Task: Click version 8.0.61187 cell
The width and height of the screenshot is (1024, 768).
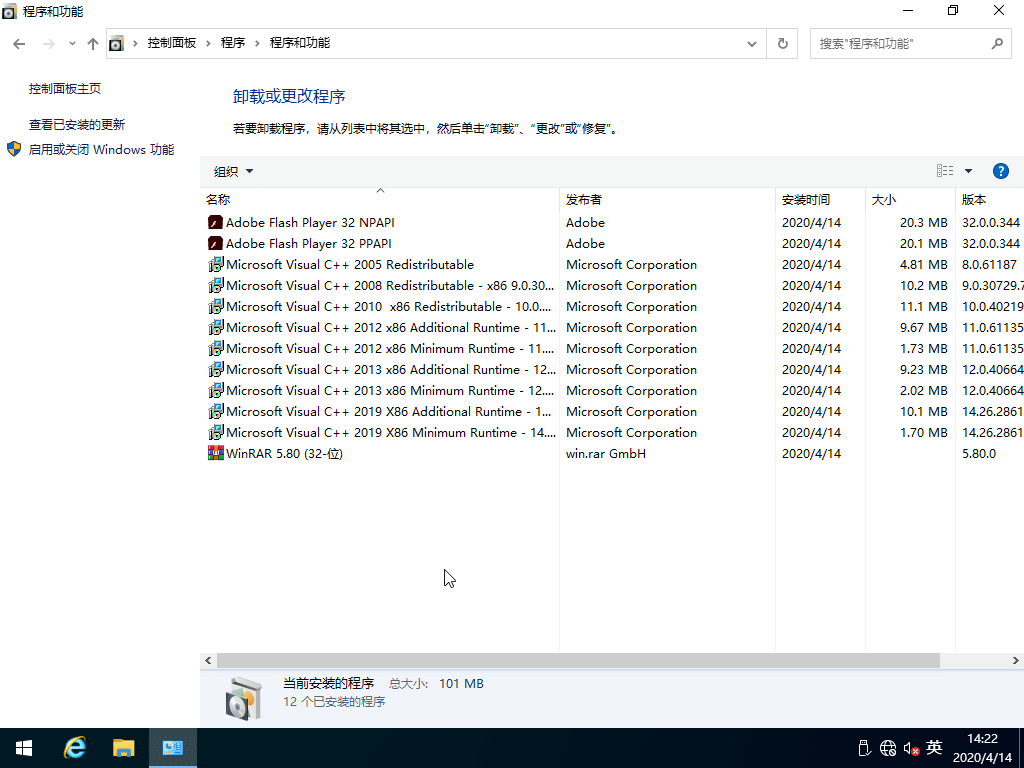Action: [989, 264]
